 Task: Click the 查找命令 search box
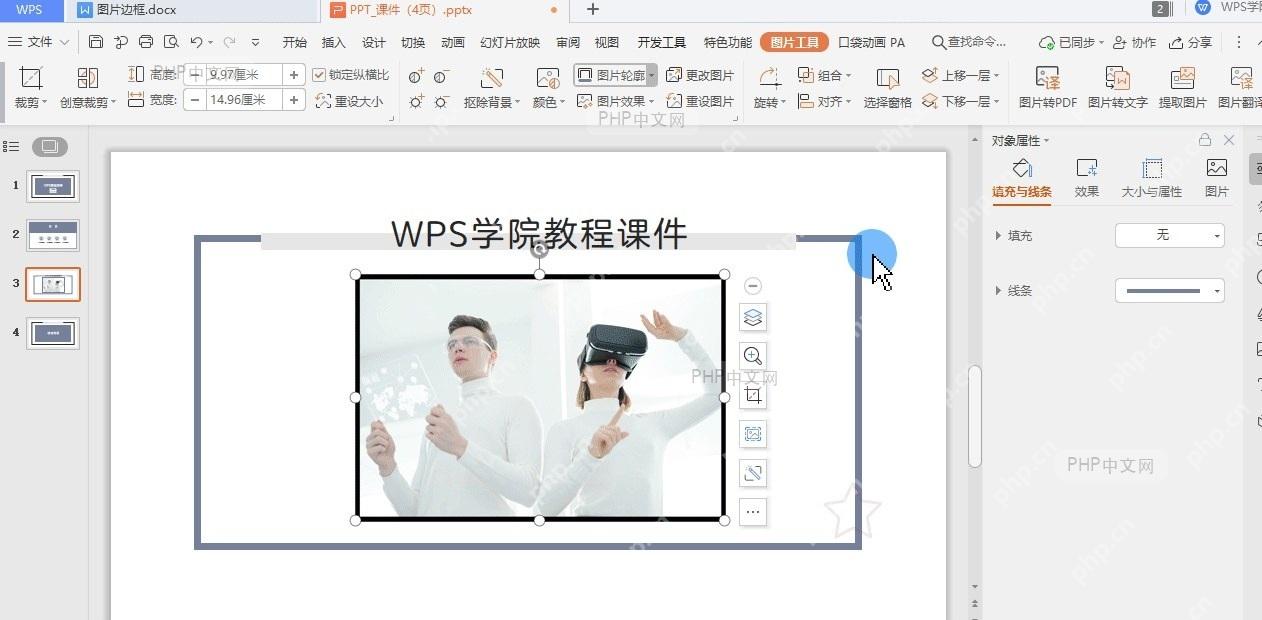point(969,42)
